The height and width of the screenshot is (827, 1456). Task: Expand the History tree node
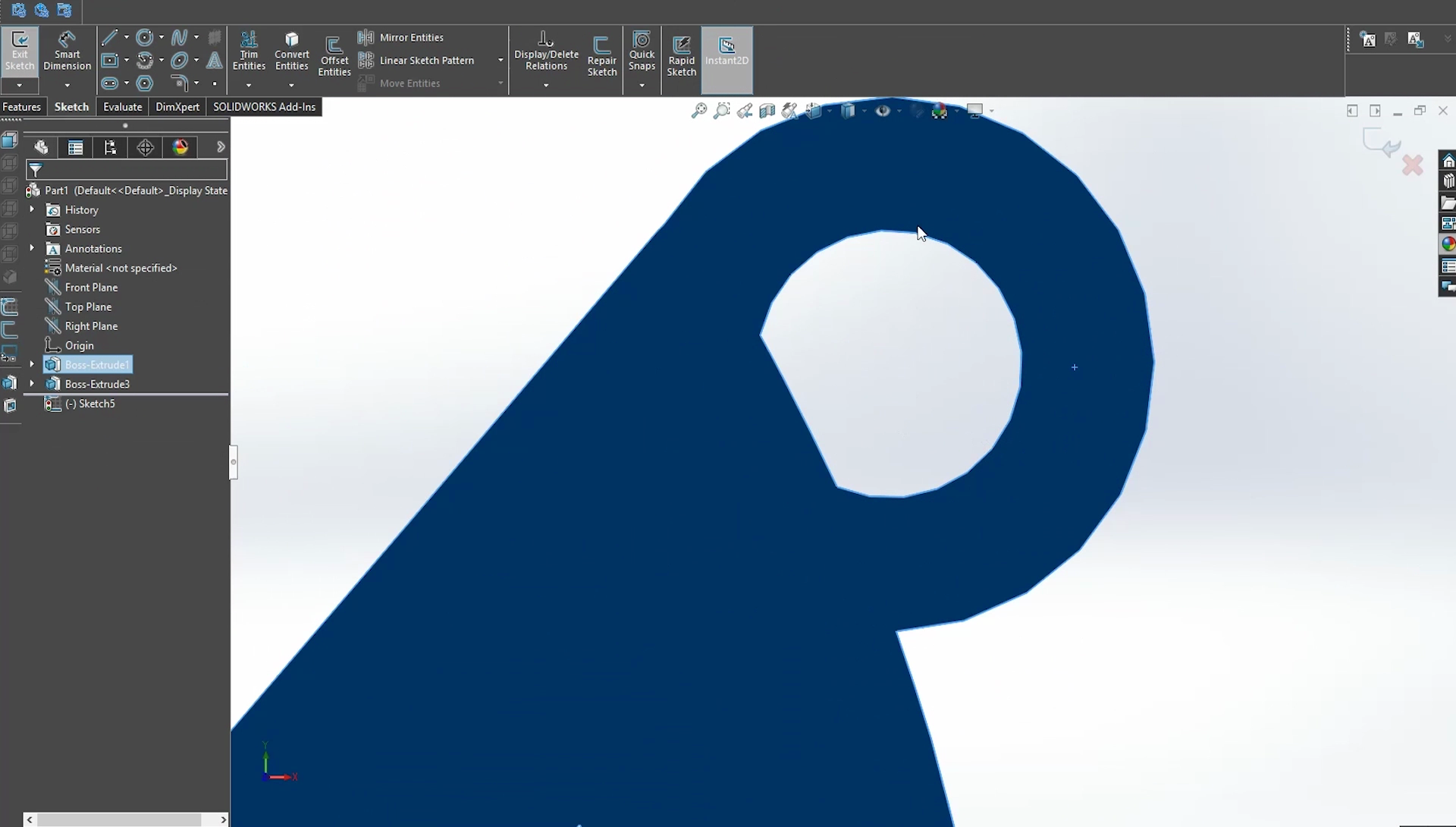tap(32, 209)
